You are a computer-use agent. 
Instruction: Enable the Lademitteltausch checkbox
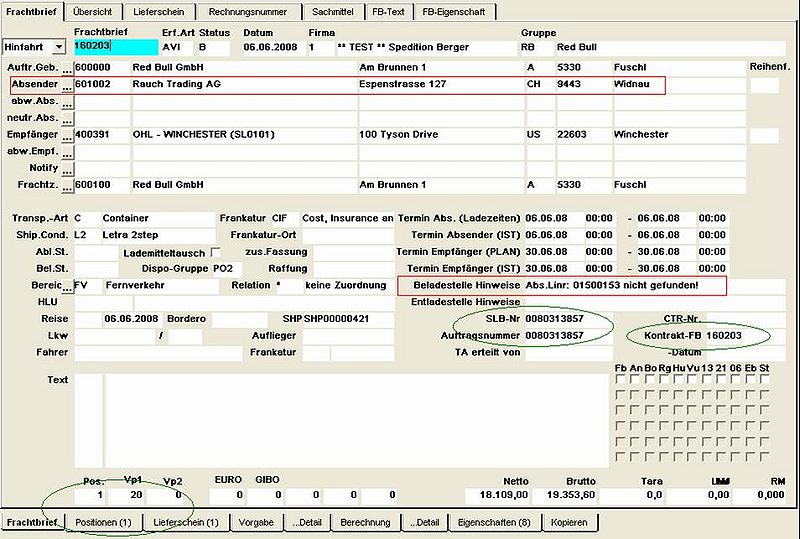pyautogui.click(x=215, y=253)
